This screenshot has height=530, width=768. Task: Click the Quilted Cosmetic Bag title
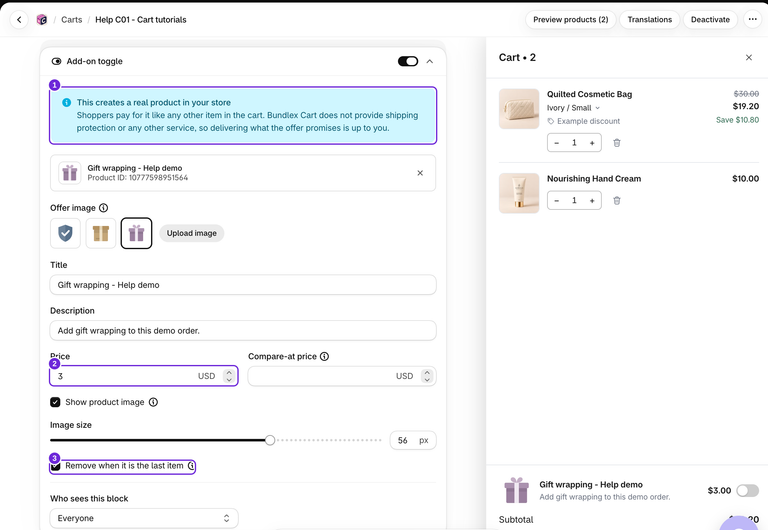click(x=589, y=94)
